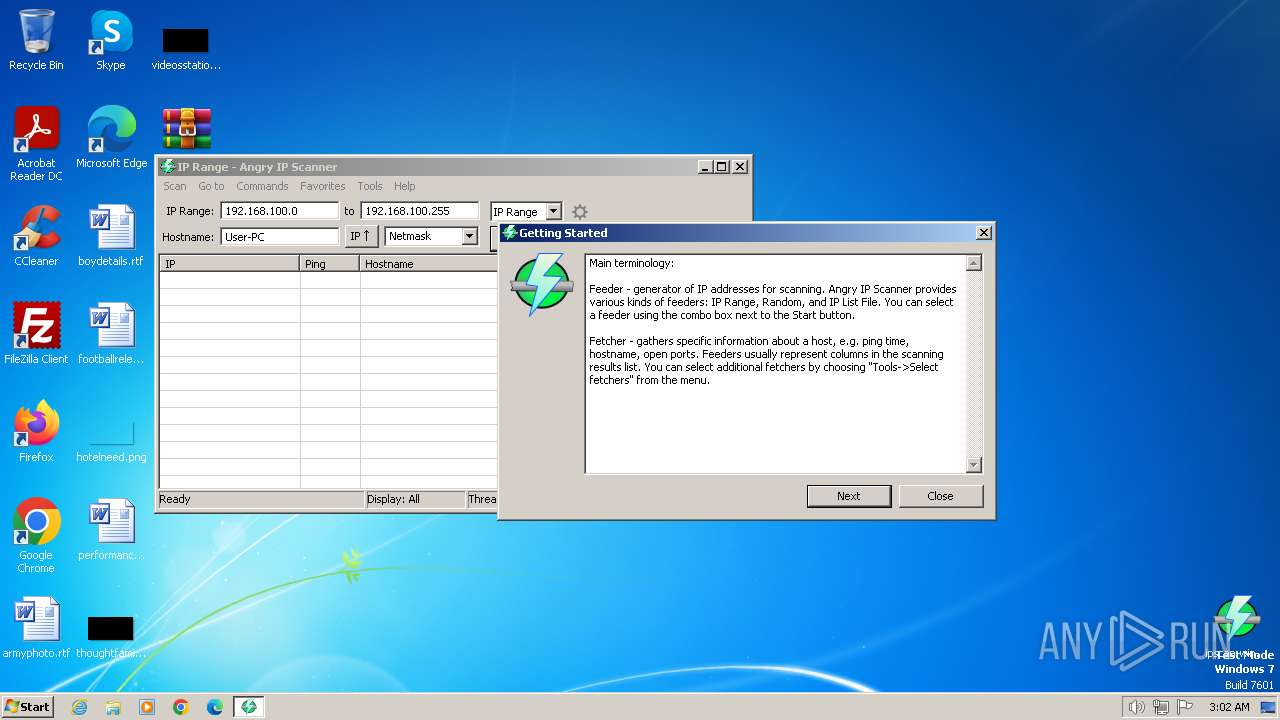Open the thoughtfami... desktop file

click(x=111, y=636)
